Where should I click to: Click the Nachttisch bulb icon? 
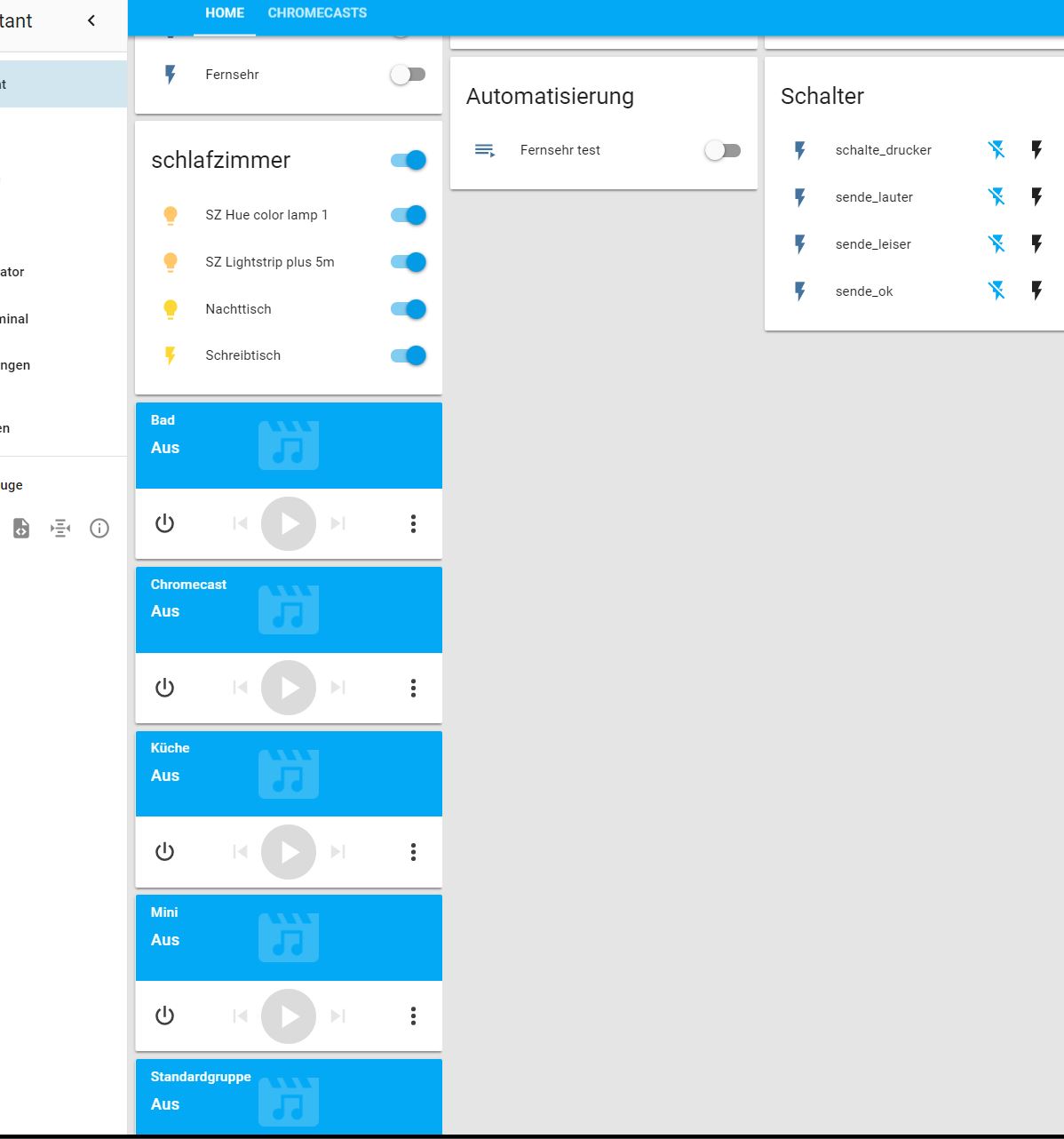[x=171, y=309]
